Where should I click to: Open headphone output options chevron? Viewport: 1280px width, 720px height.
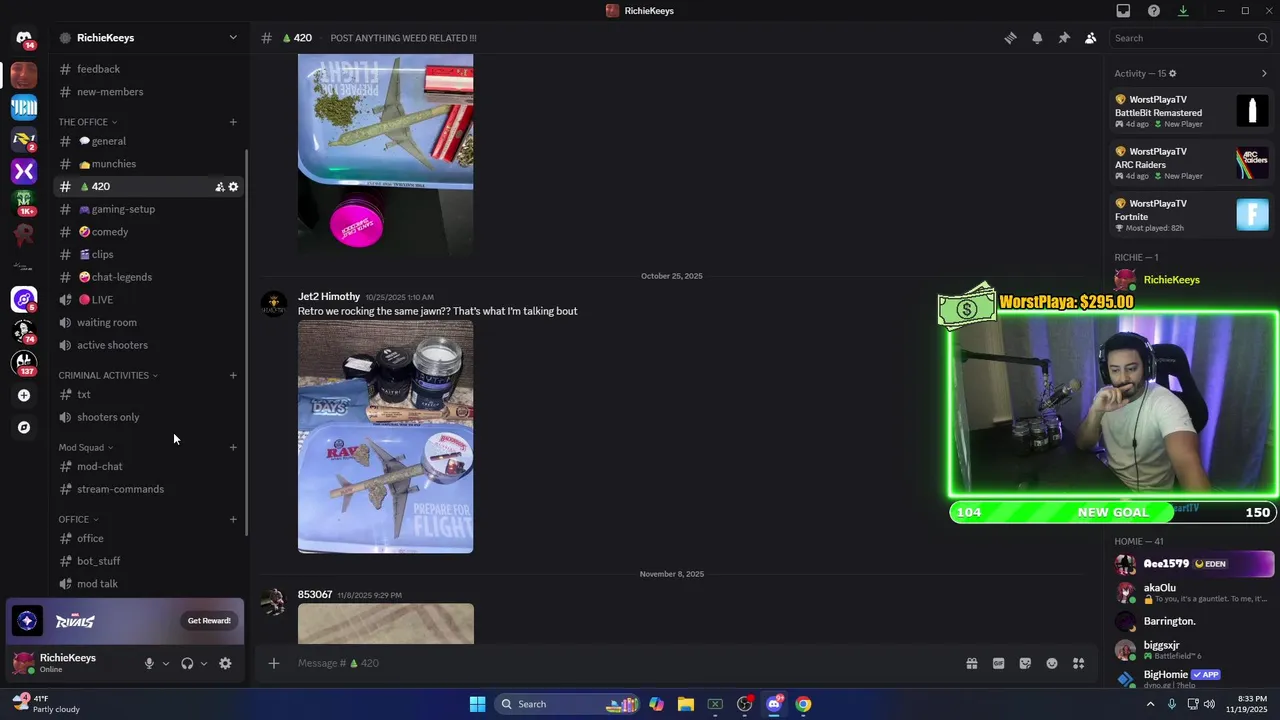[x=204, y=663]
